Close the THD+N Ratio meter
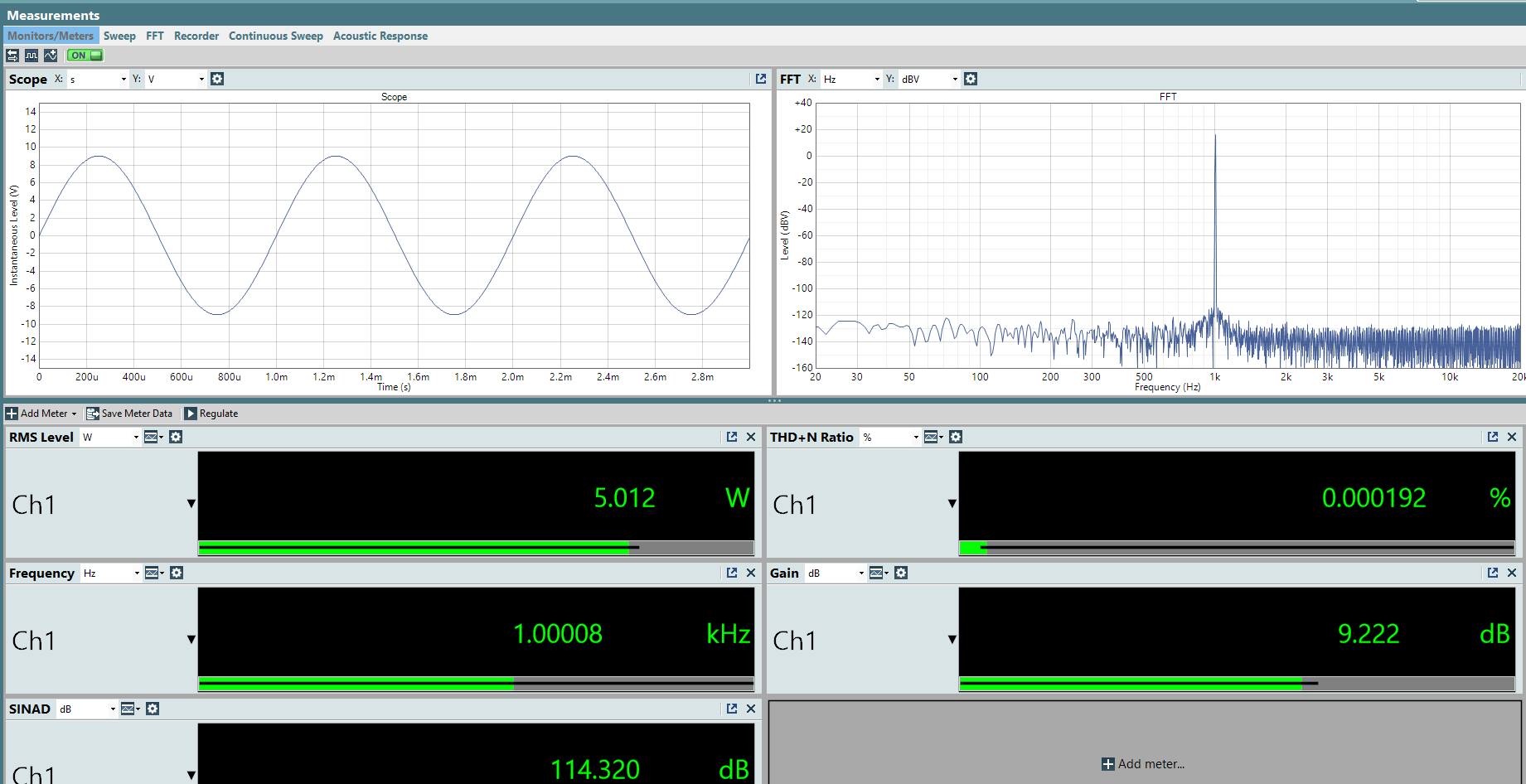 1512,437
